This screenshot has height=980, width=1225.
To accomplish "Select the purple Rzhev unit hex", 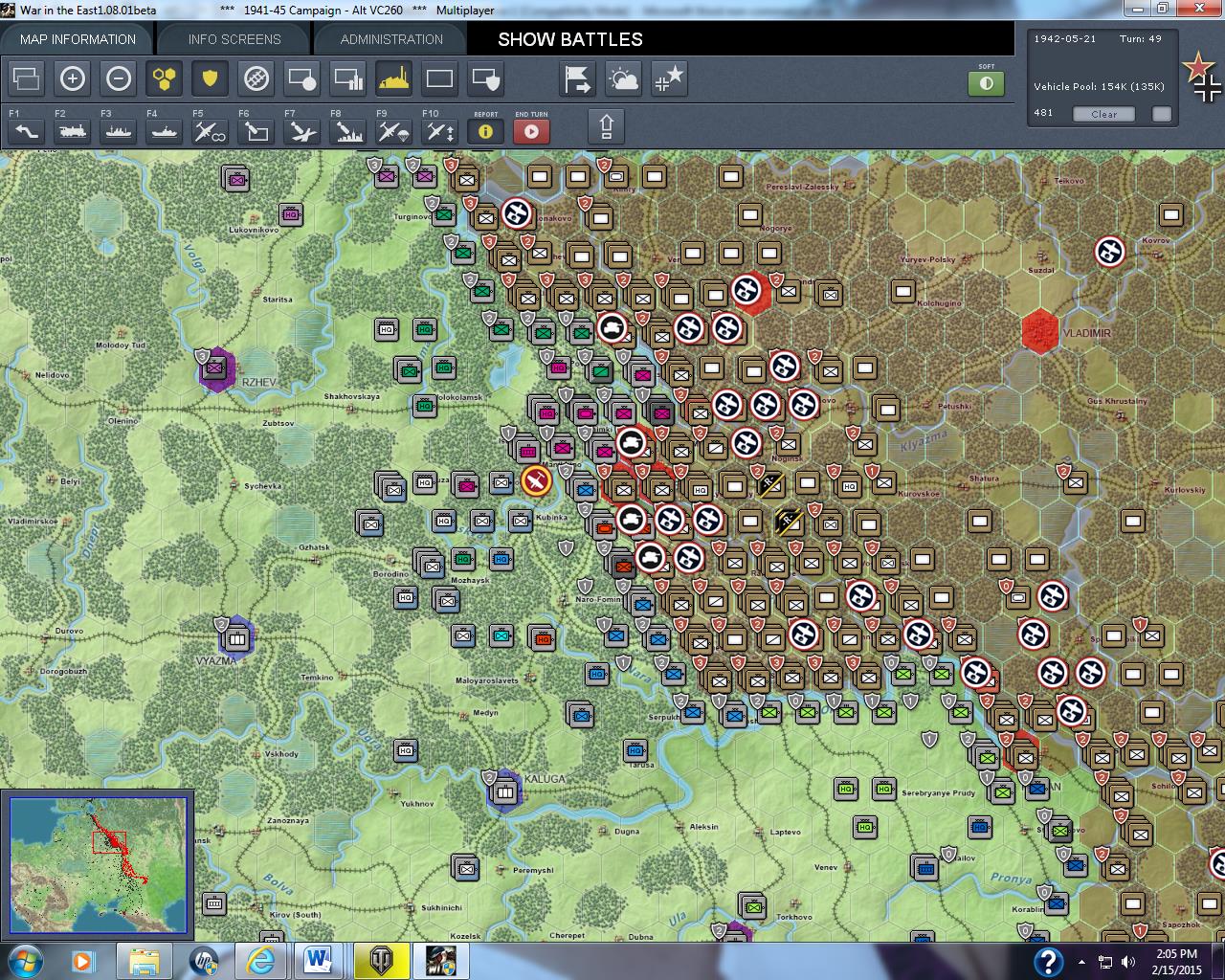I will pyautogui.click(x=217, y=368).
